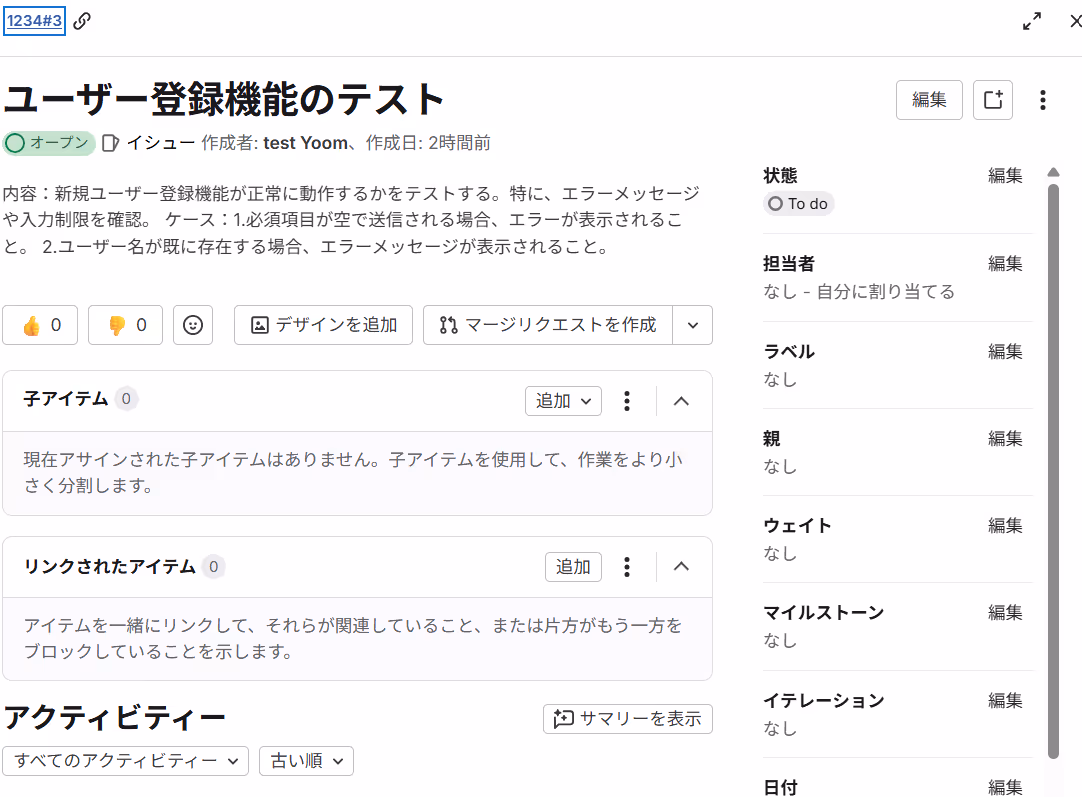This screenshot has height=797, width=1082.
Task: Collapse the リンクされたアイテム section
Action: 681,567
